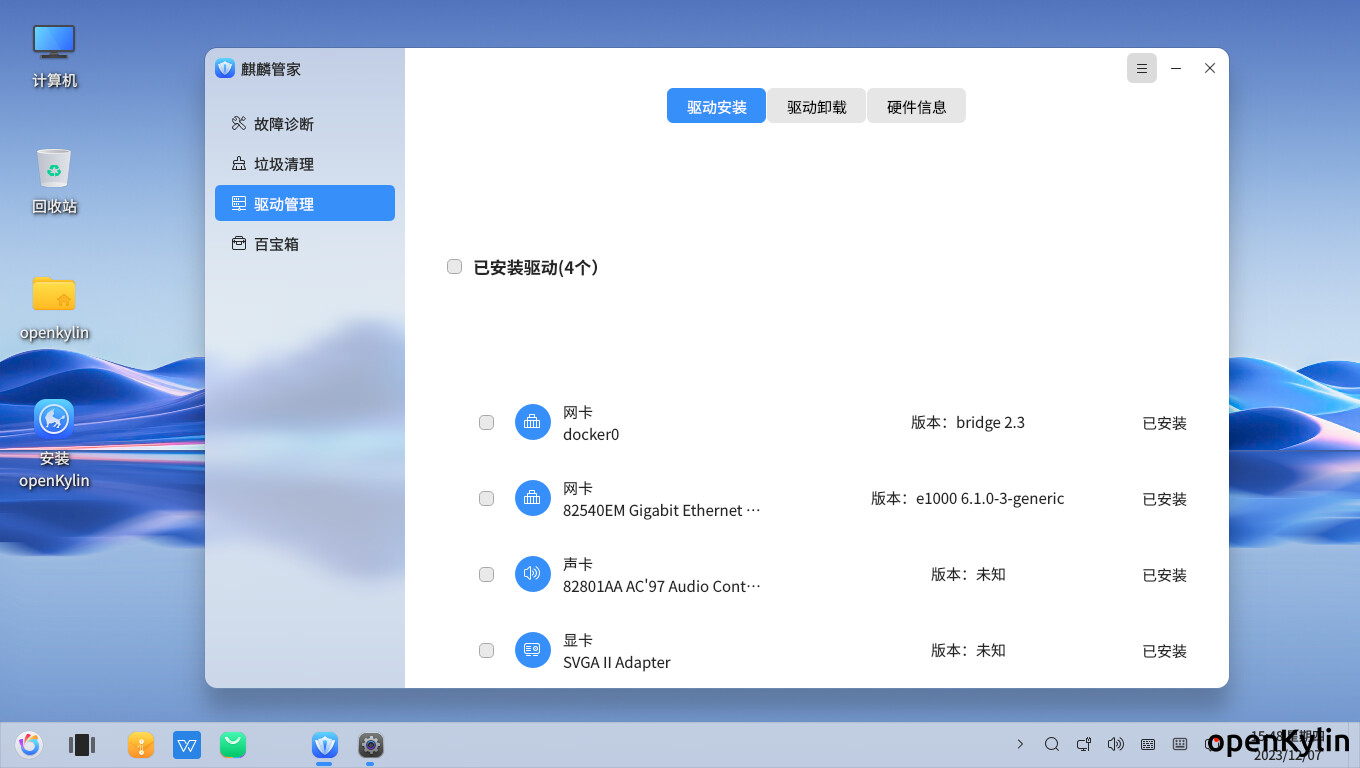
Task: Go to 垃圾清理 in the sidebar
Action: click(x=284, y=164)
